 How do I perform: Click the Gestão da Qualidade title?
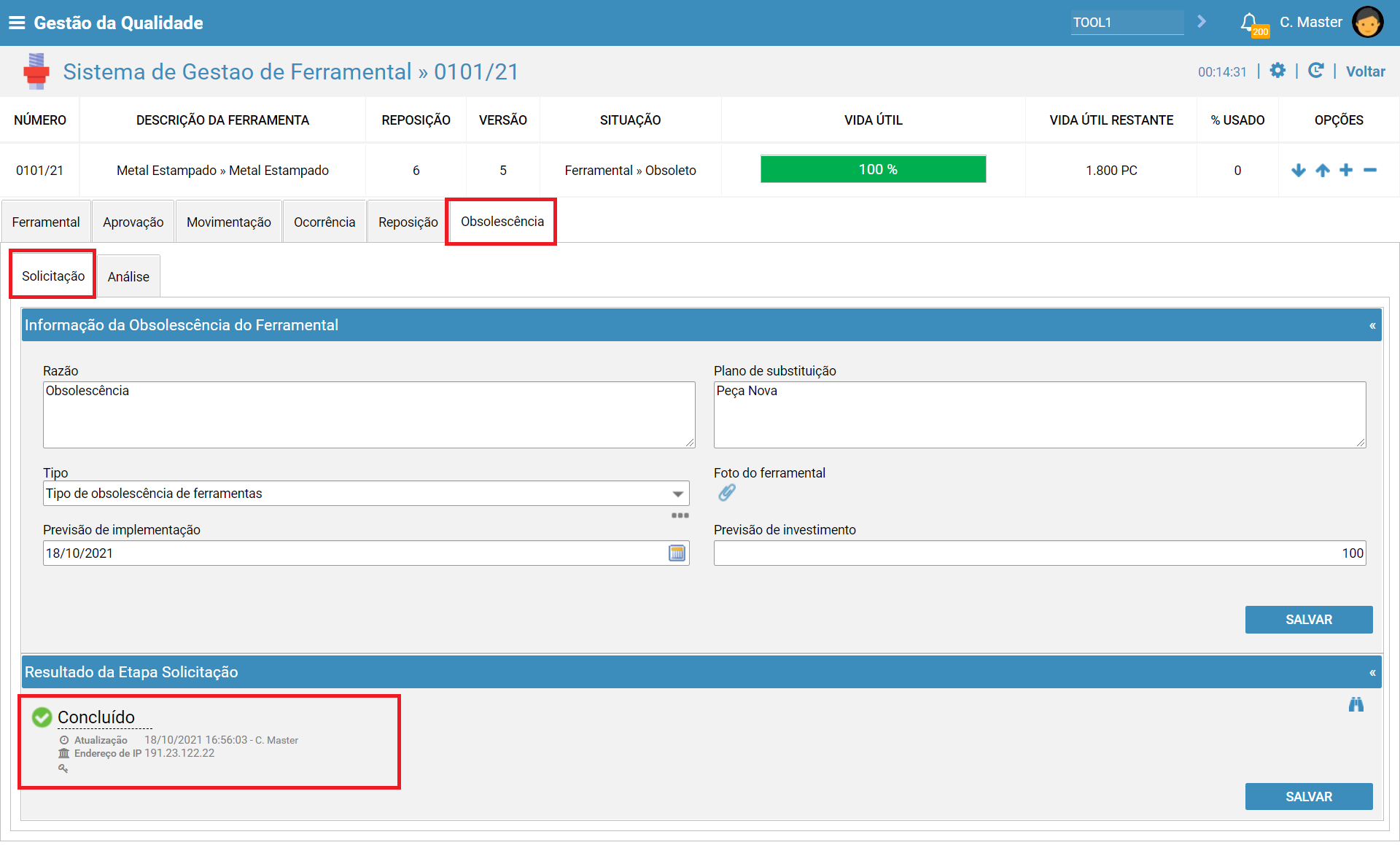click(118, 23)
